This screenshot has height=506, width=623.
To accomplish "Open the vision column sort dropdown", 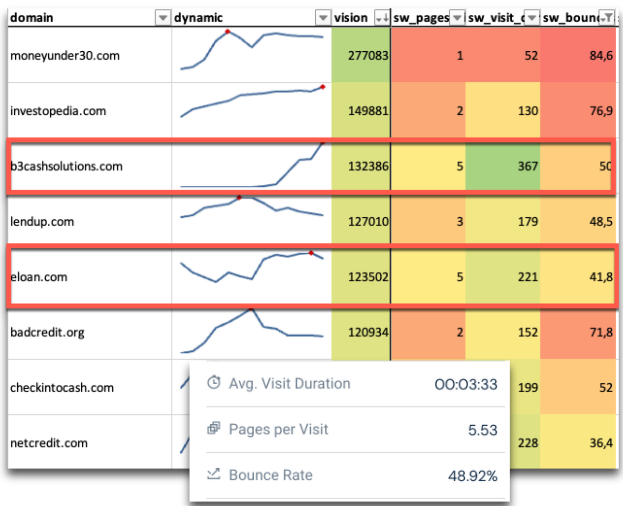I will 381,18.
